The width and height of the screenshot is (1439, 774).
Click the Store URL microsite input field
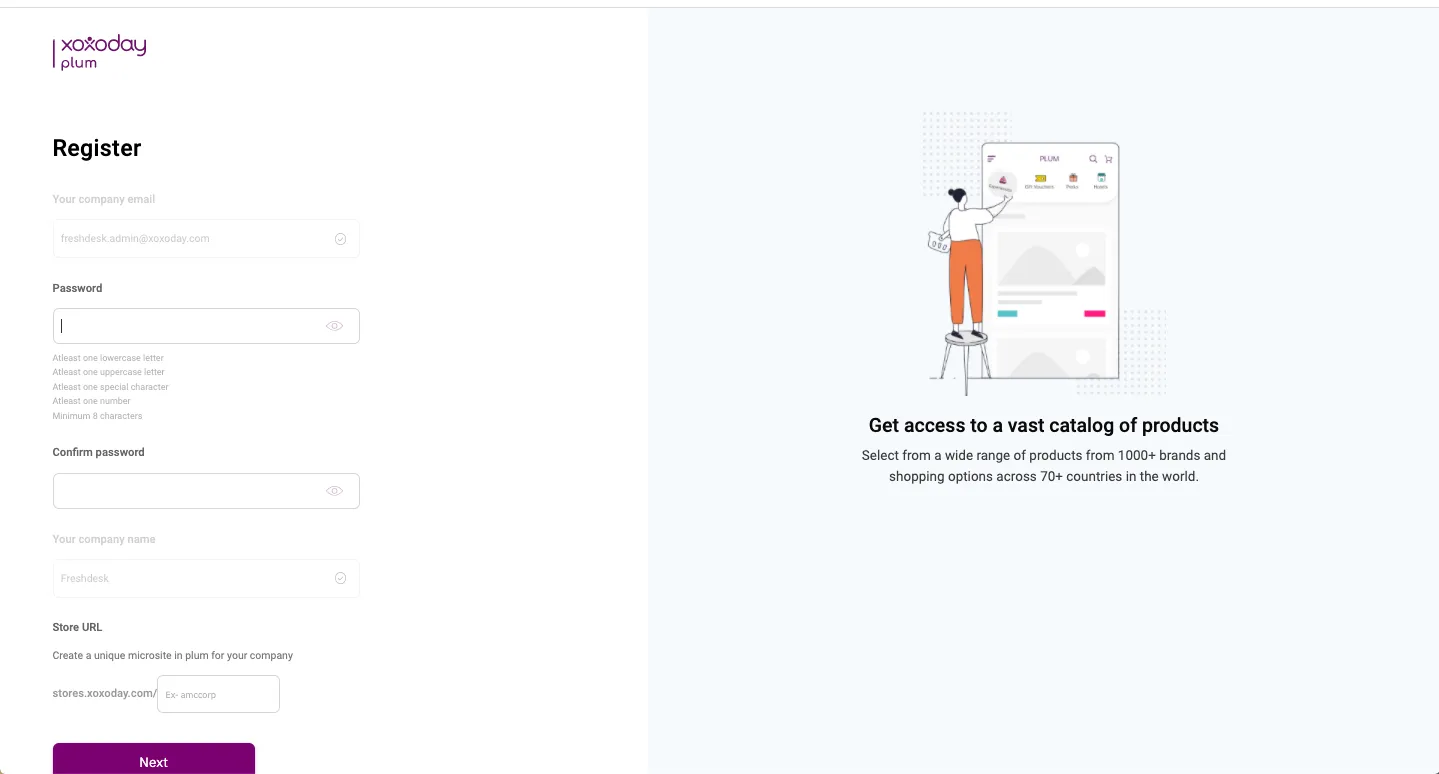[218, 693]
